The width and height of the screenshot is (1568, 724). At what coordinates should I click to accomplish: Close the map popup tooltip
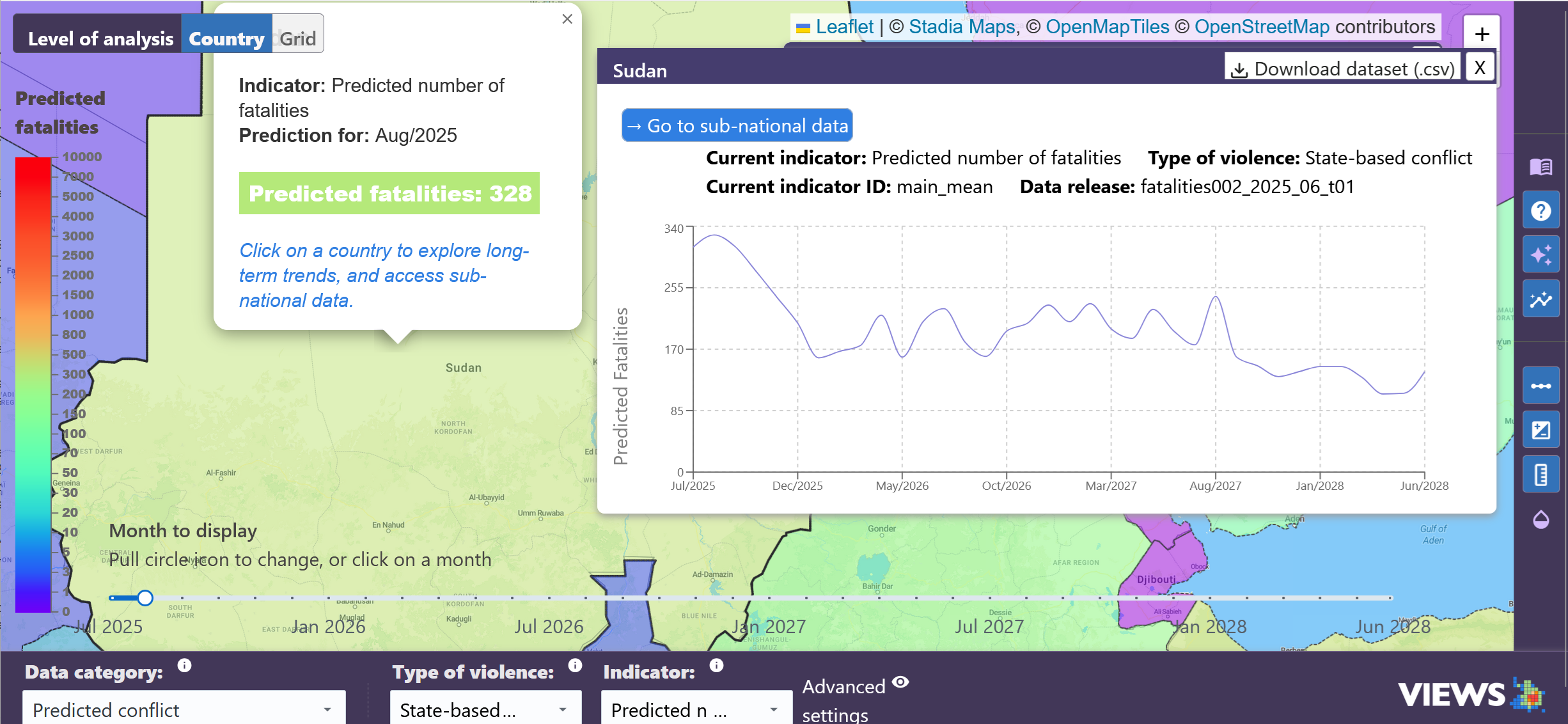[567, 19]
